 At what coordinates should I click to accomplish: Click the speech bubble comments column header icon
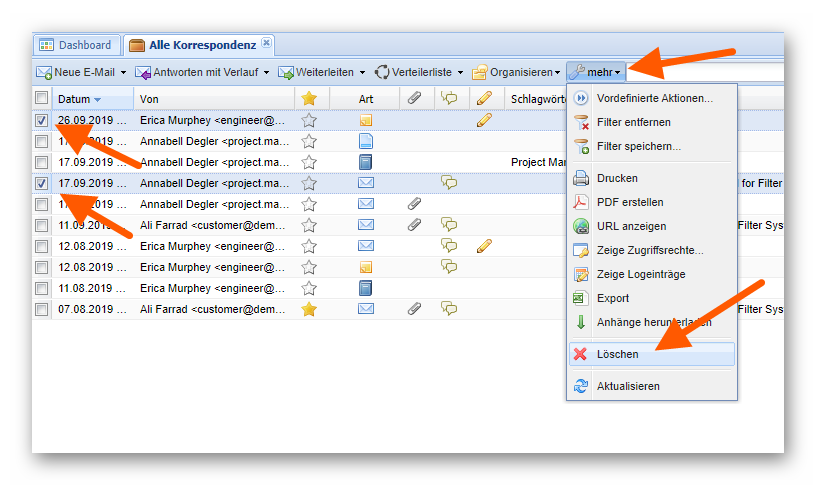(449, 98)
